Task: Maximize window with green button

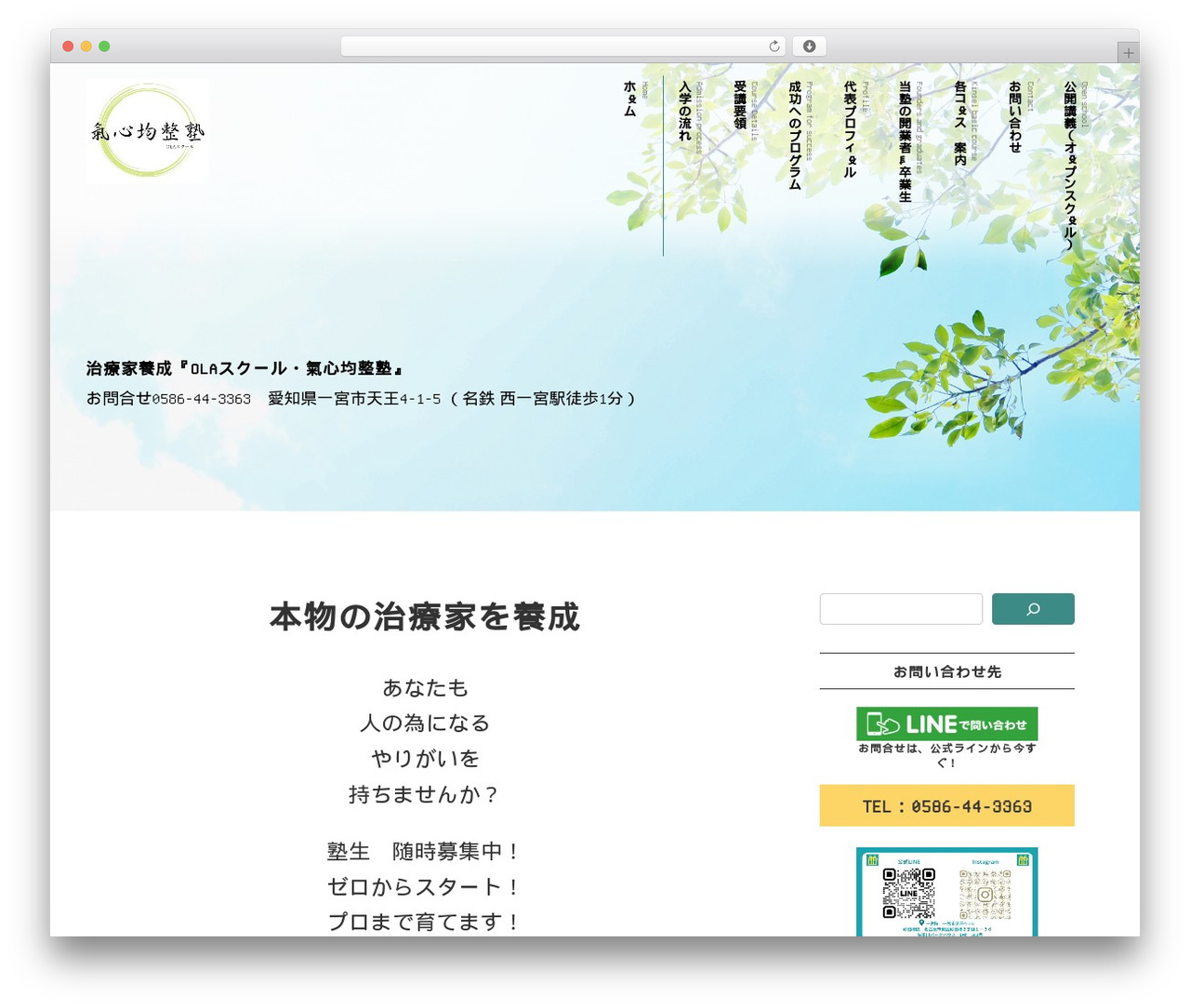Action: [104, 46]
